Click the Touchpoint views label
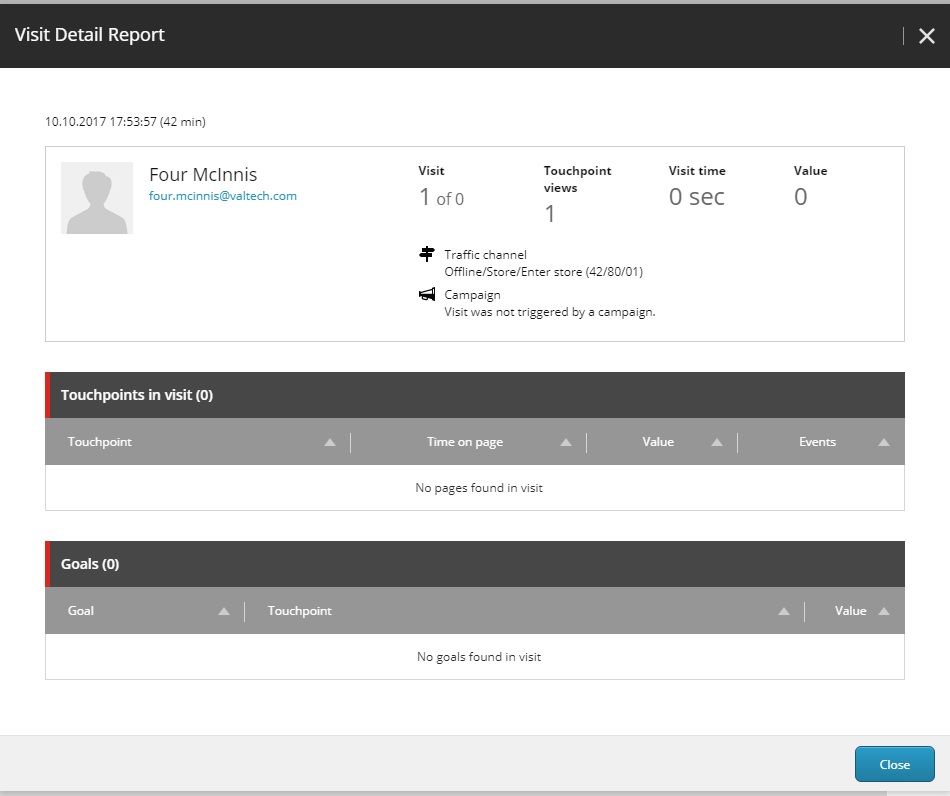Screen dimensions: 950x796 577,179
